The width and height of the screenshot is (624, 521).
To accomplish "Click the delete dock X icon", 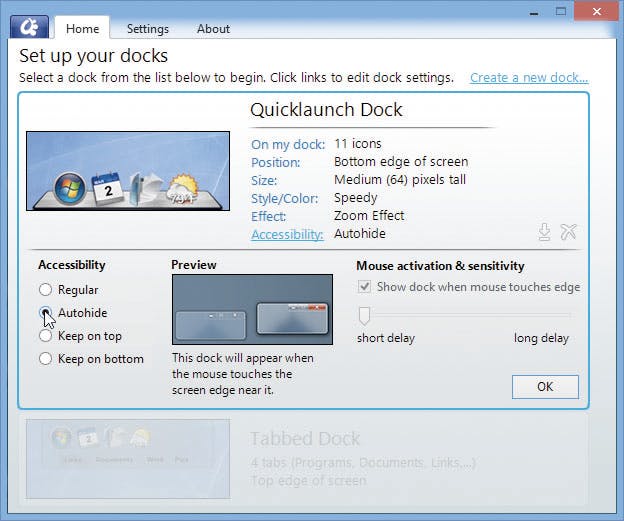I will pos(569,232).
